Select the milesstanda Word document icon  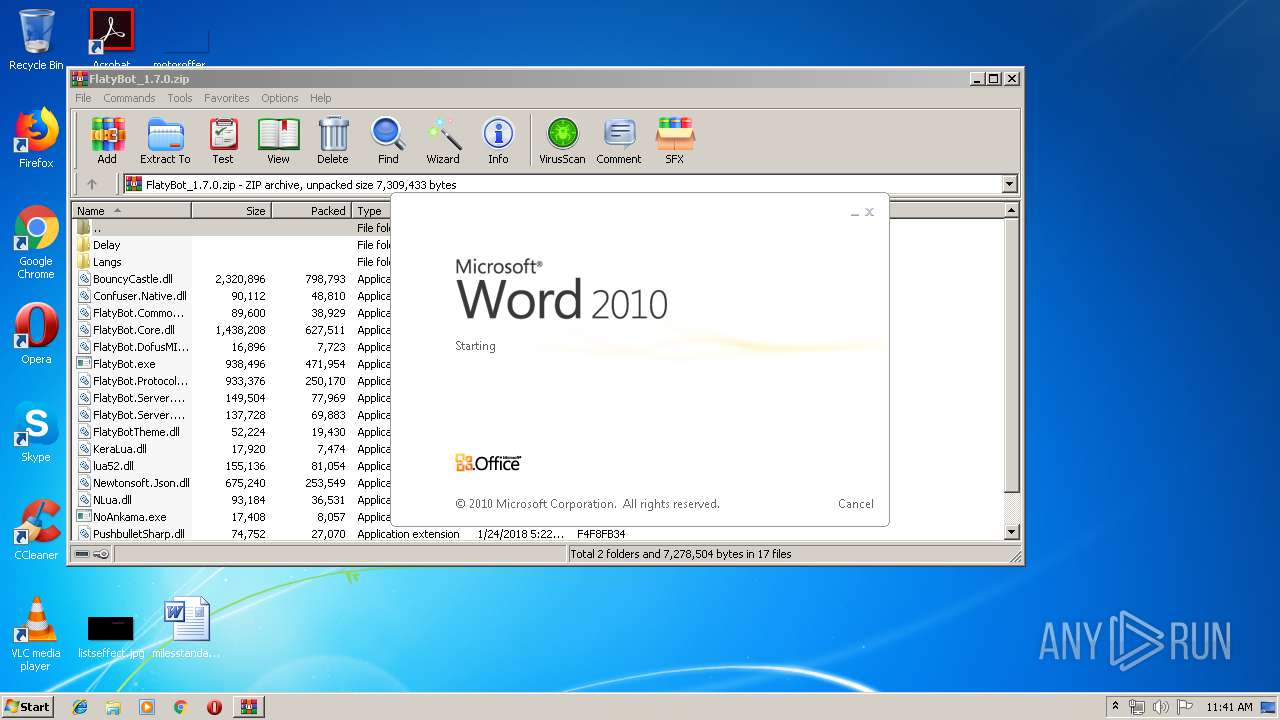coord(186,627)
